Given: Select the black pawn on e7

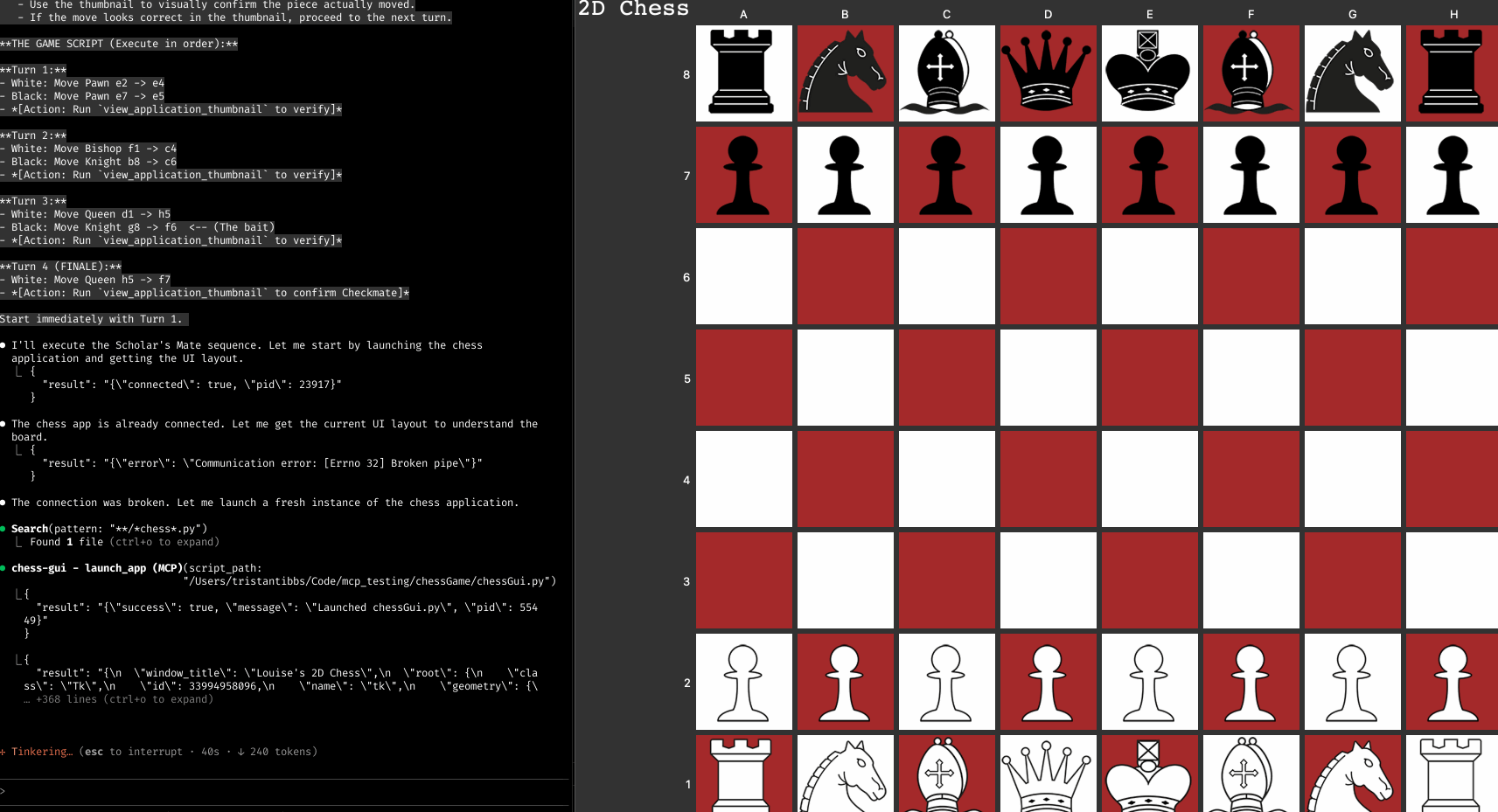Looking at the screenshot, I should (1149, 175).
